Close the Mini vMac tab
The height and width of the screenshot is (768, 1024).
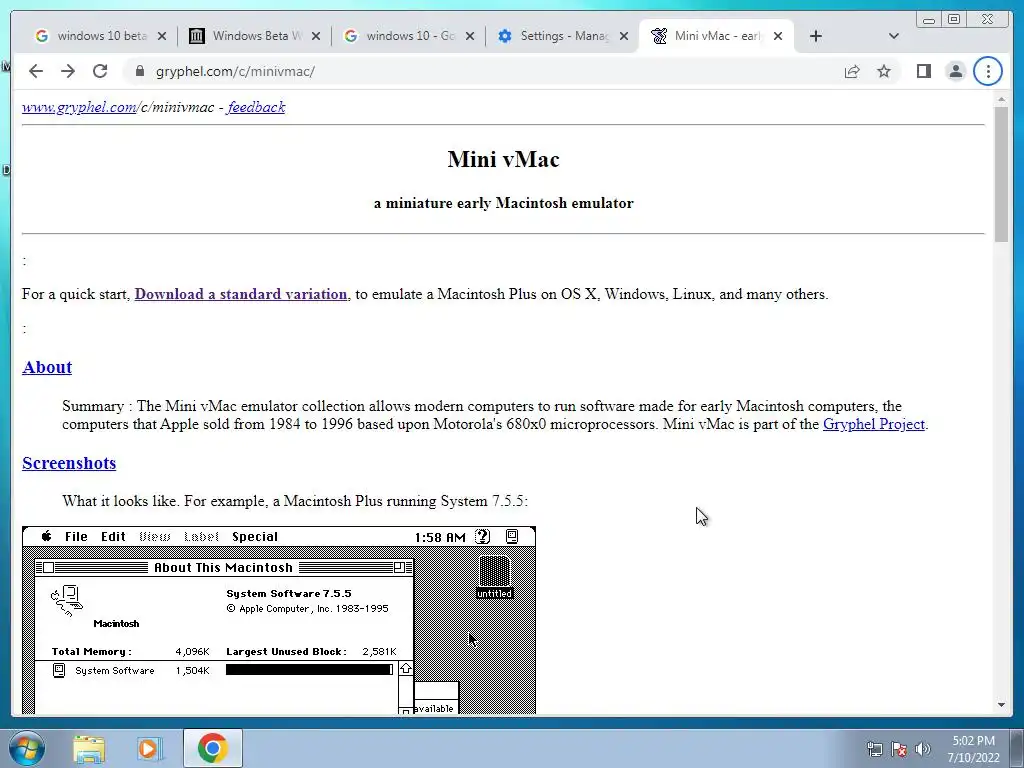click(778, 37)
